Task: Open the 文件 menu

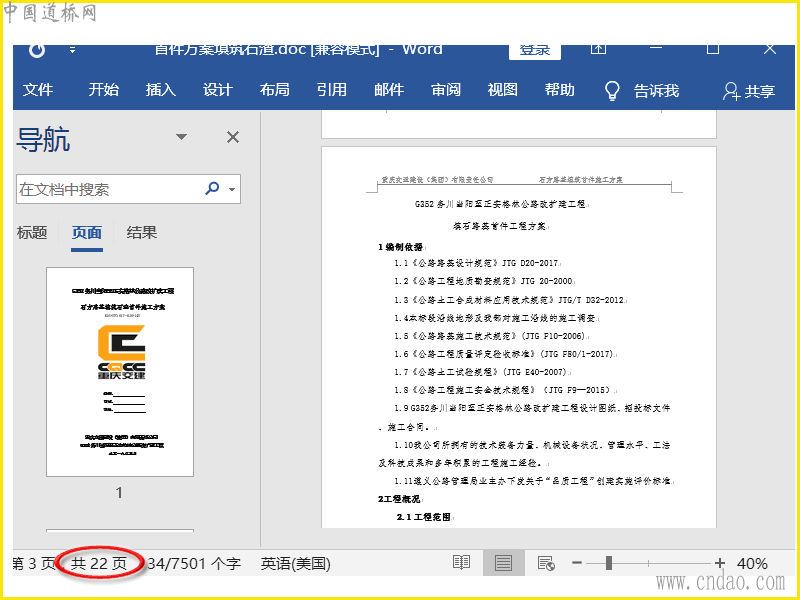Action: (x=38, y=90)
